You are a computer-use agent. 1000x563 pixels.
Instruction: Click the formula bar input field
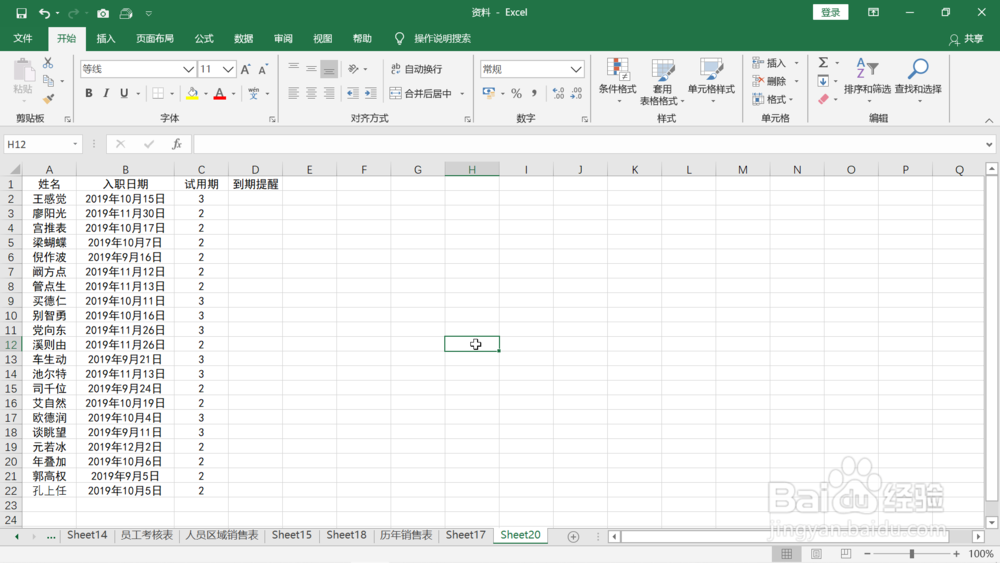(588, 144)
